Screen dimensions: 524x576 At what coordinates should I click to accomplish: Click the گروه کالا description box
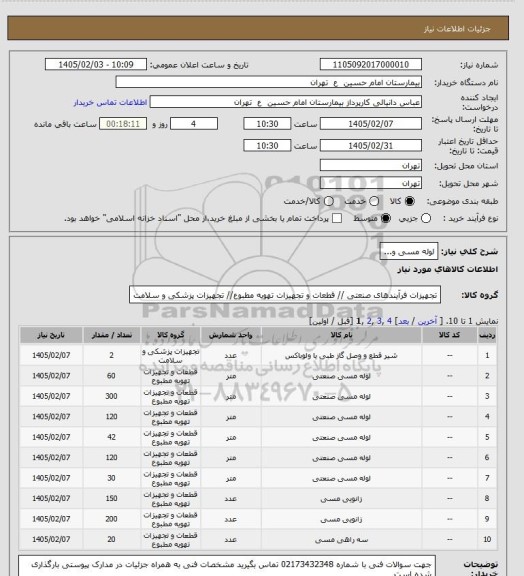(285, 295)
